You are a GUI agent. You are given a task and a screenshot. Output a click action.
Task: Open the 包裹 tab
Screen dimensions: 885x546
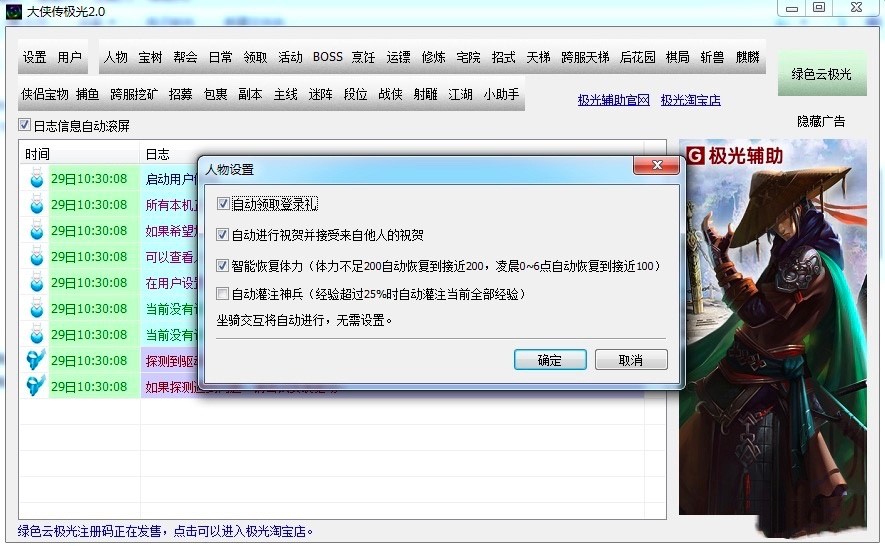click(x=216, y=94)
